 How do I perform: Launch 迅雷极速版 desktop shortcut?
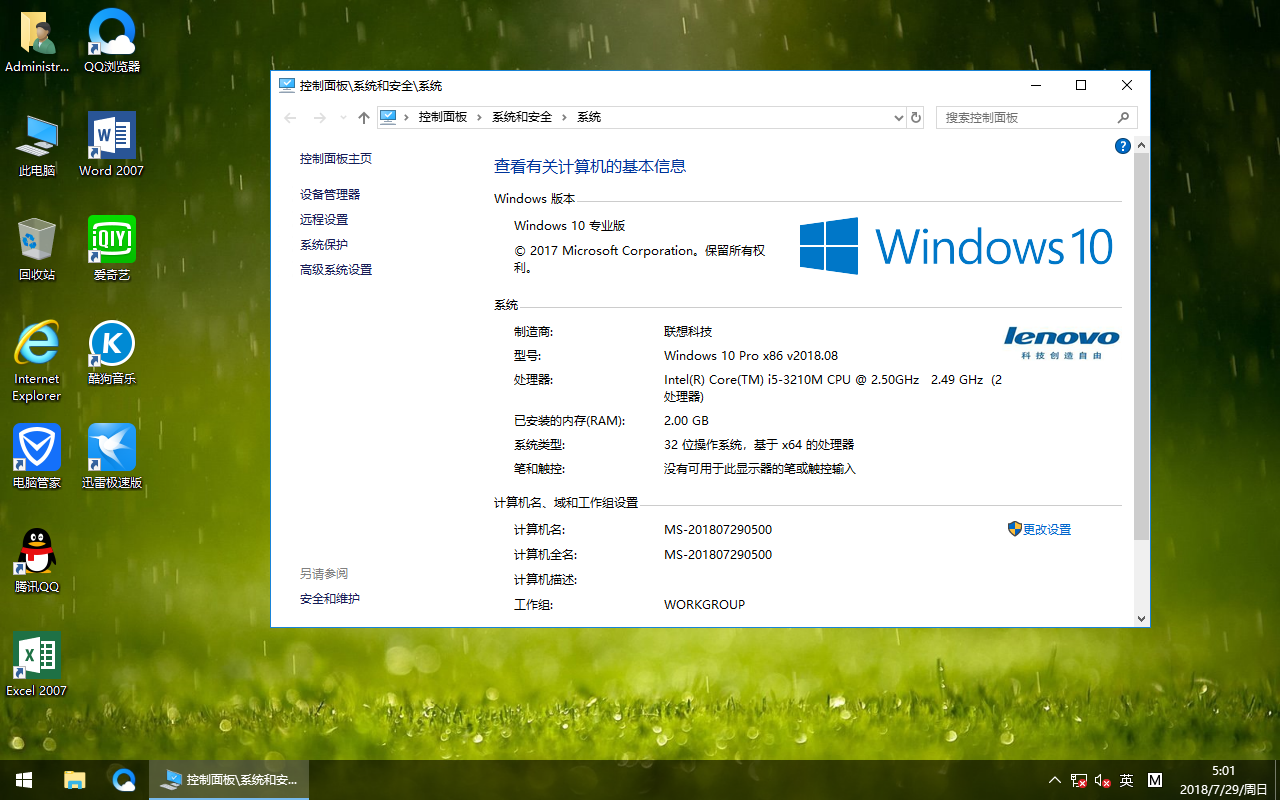pyautogui.click(x=111, y=458)
